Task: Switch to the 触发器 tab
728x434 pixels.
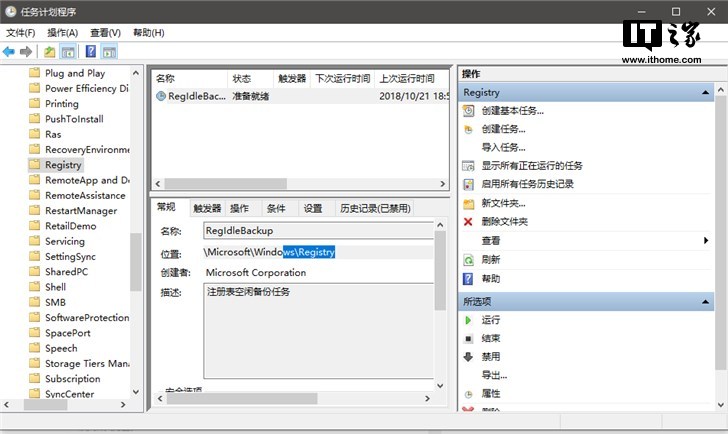Action: [207, 208]
